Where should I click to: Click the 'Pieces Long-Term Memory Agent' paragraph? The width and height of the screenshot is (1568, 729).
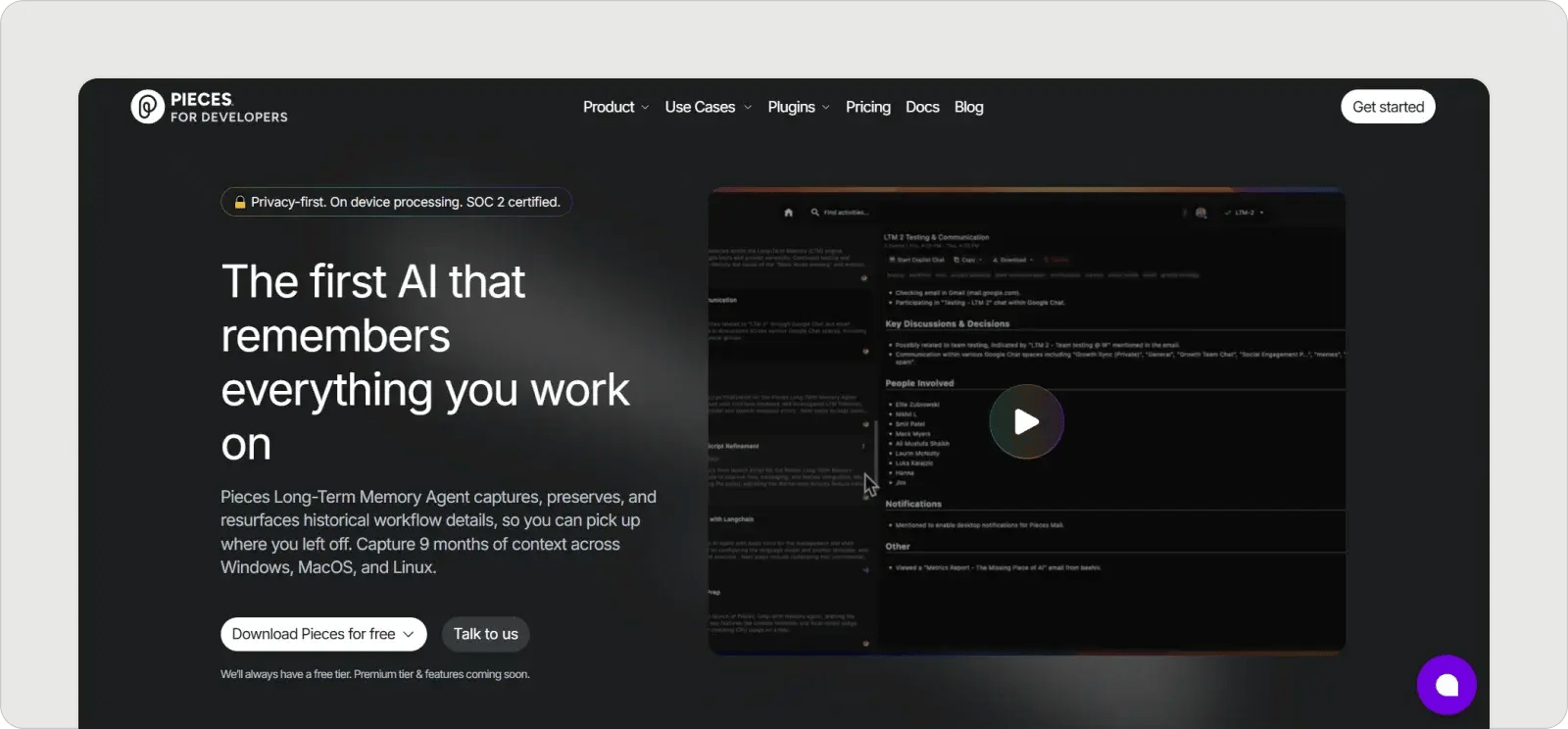pyautogui.click(x=438, y=532)
